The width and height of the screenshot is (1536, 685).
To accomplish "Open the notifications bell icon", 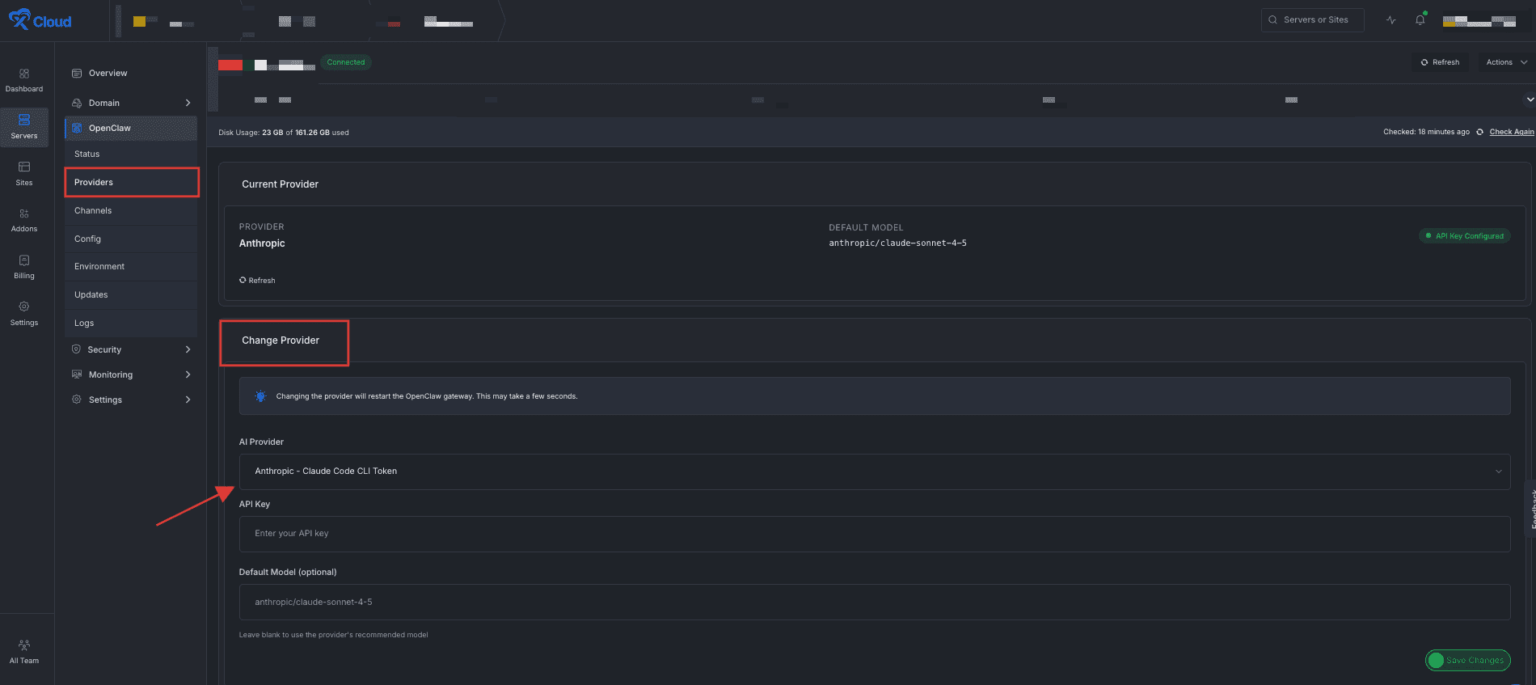I will tap(1419, 19).
